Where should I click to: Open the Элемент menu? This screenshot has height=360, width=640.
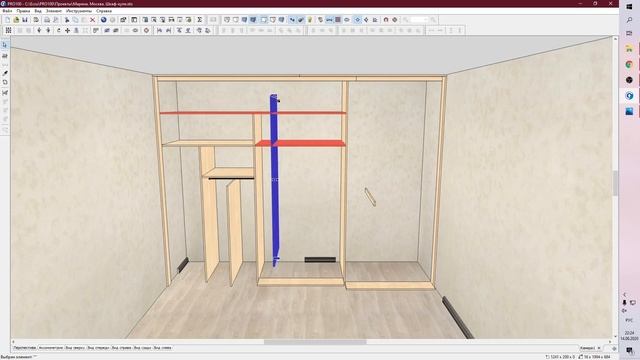coord(54,11)
